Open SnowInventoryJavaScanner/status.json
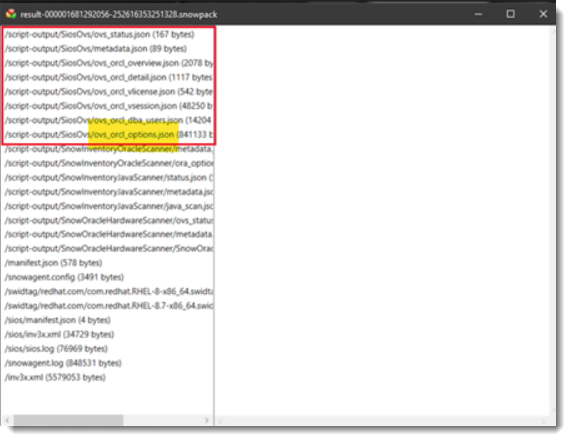This screenshot has height=441, width=571. point(109,177)
